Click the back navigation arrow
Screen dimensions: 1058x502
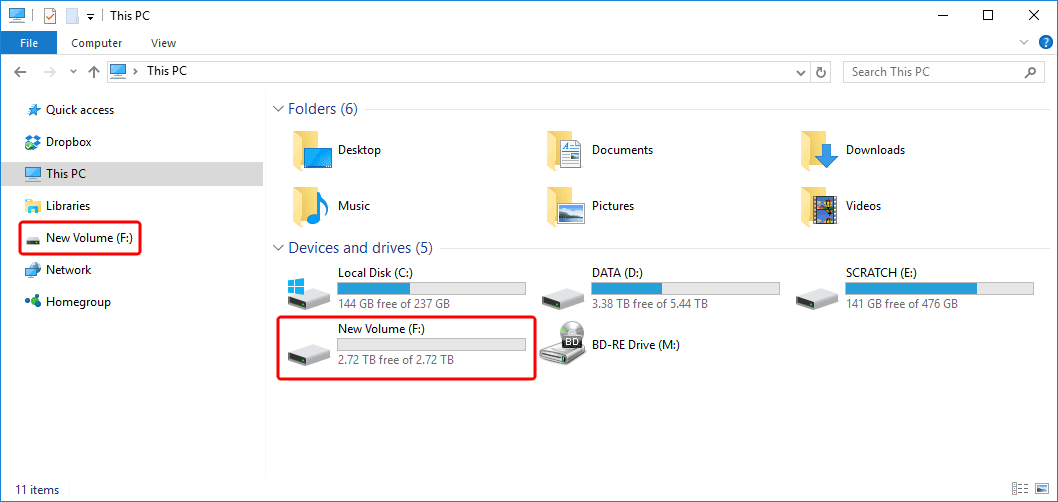[x=21, y=72]
